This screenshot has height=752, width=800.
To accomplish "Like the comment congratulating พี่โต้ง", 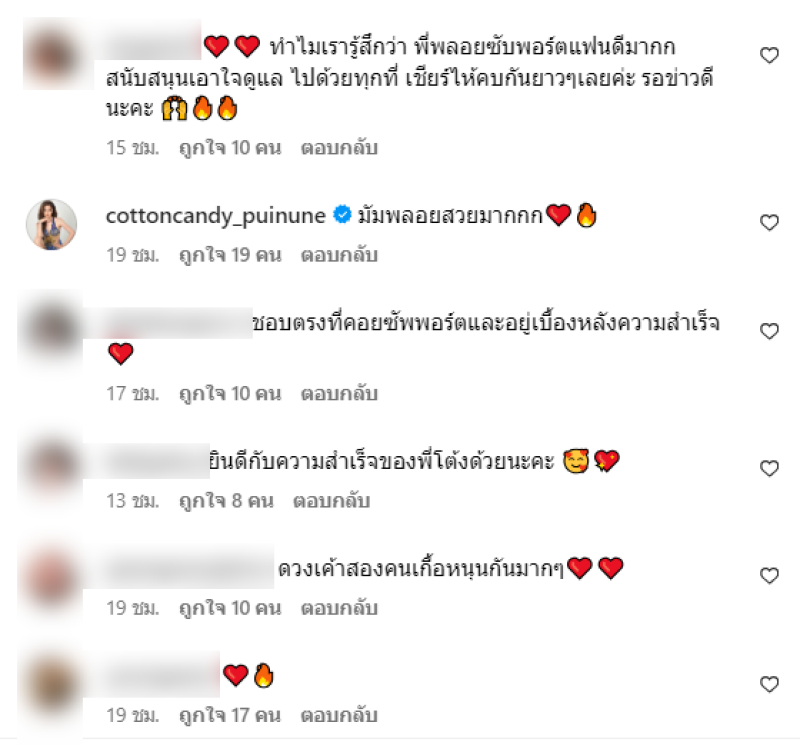I will (x=769, y=468).
